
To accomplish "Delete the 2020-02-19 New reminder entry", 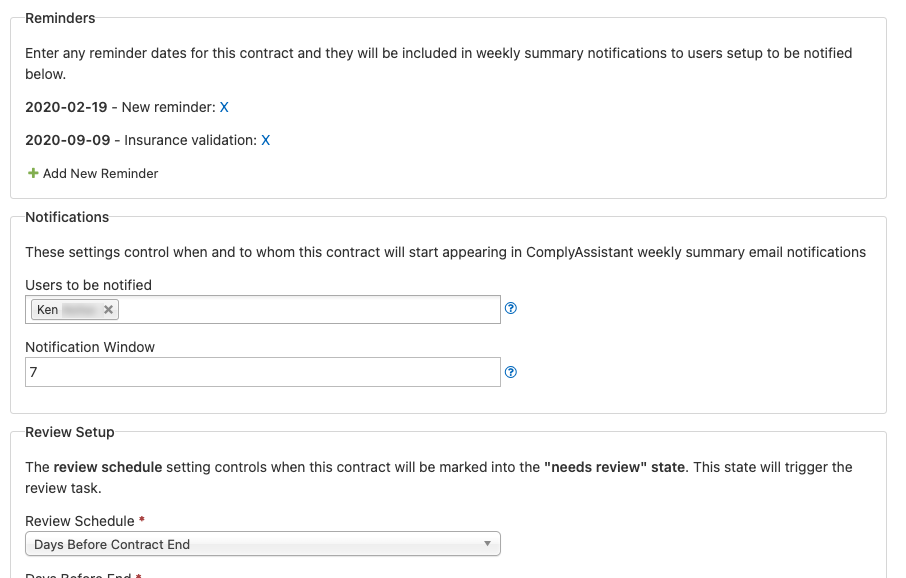I will point(224,107).
